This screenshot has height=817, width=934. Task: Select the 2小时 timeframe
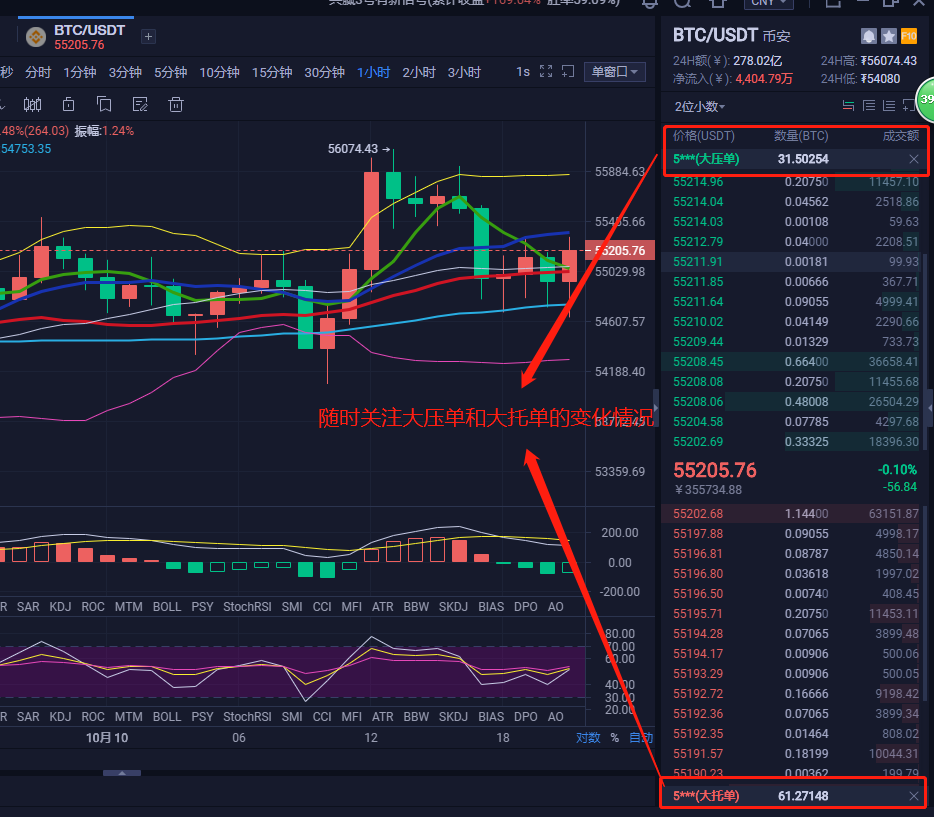point(419,73)
